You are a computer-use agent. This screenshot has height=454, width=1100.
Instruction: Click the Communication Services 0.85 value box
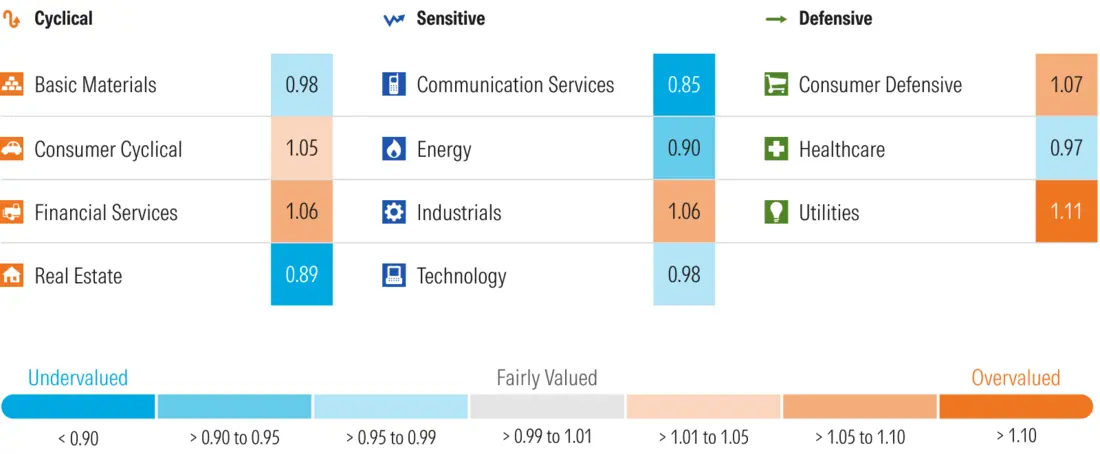coord(684,85)
